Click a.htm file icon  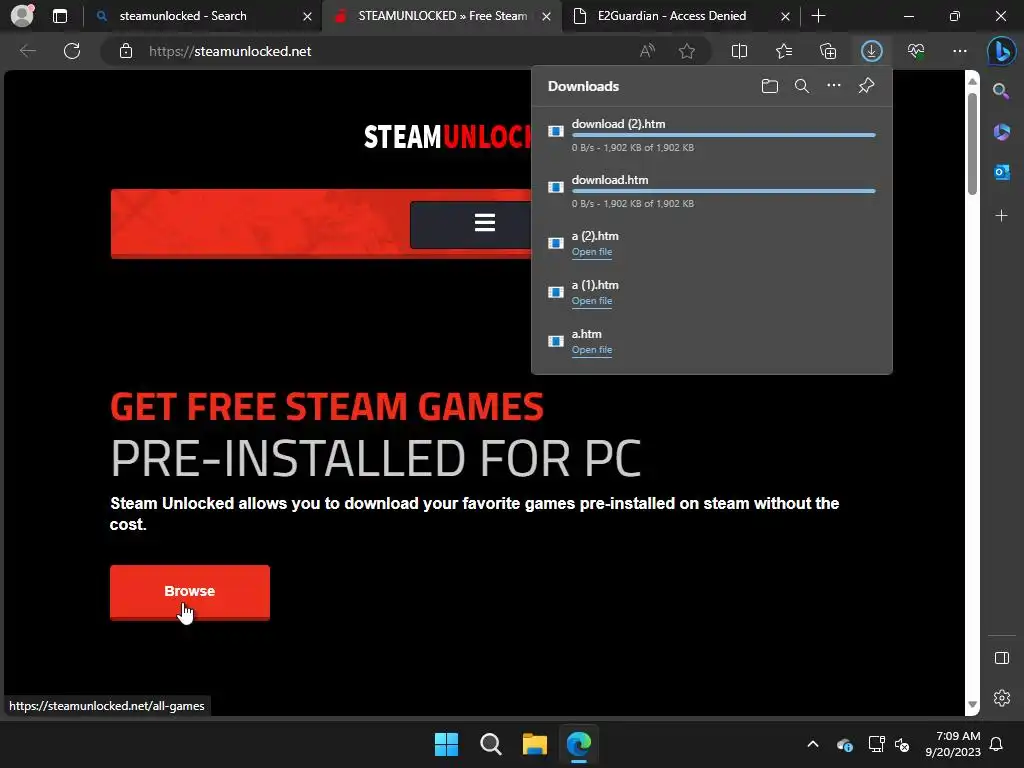point(556,341)
